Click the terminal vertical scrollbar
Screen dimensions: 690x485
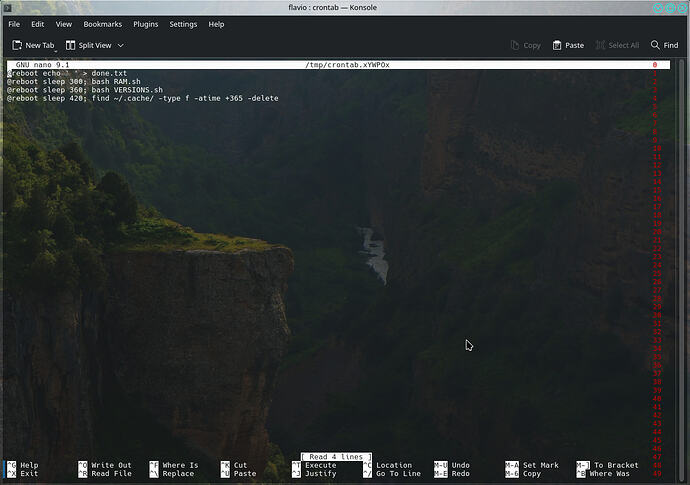(682, 268)
